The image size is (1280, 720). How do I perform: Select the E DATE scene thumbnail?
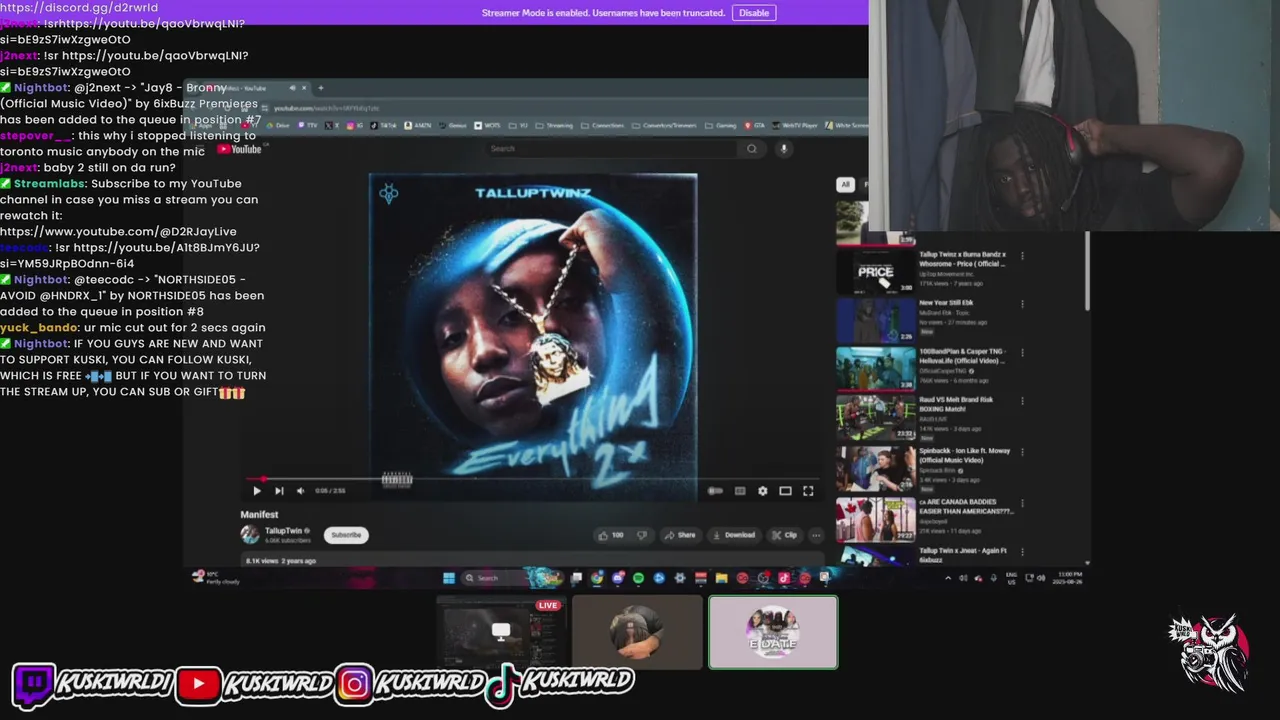tap(773, 633)
